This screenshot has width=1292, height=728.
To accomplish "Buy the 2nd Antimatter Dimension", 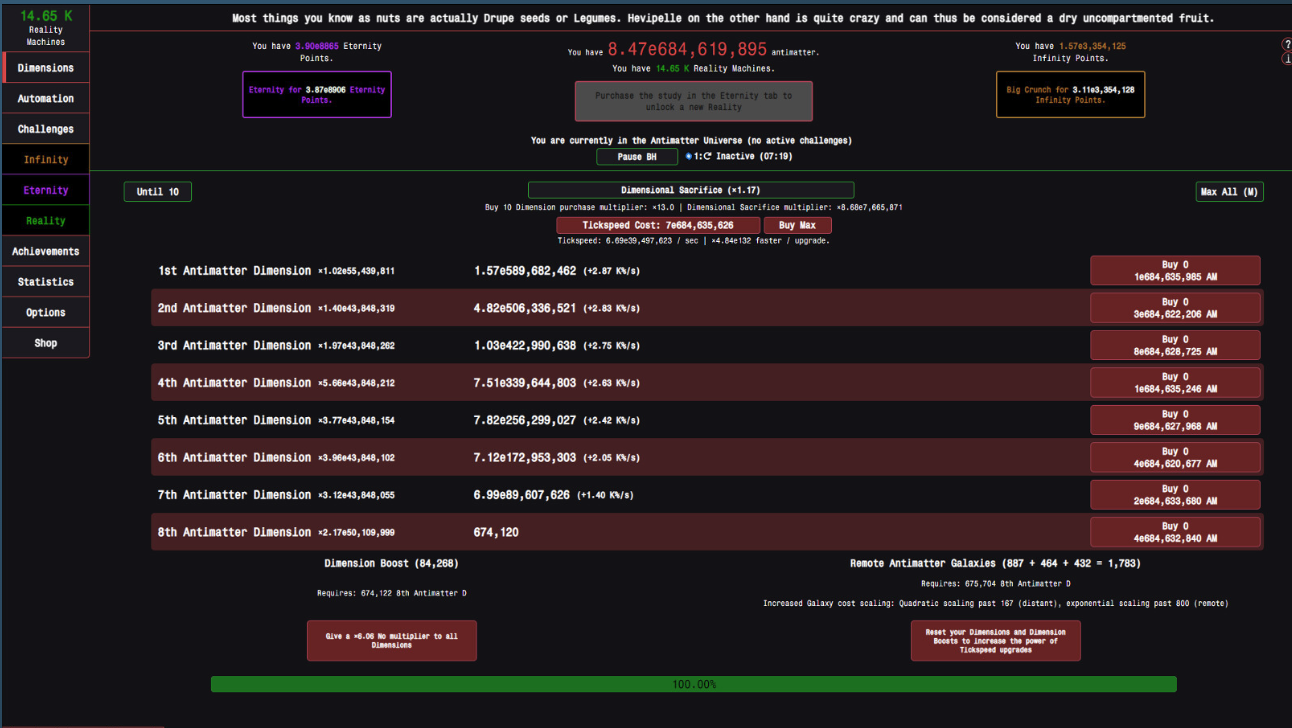I will (1175, 308).
